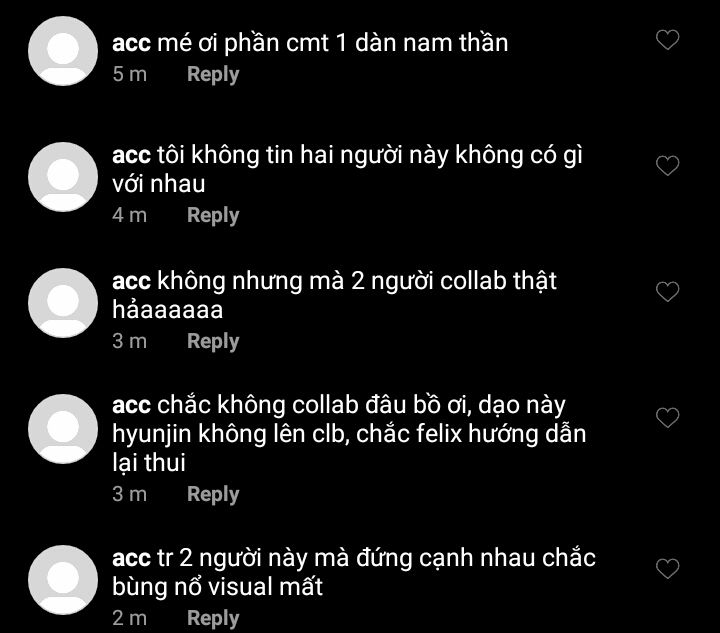Image resolution: width=720 pixels, height=633 pixels.
Task: Open avatar of the 'dàn nam thần' commenter
Action: click(x=63, y=51)
